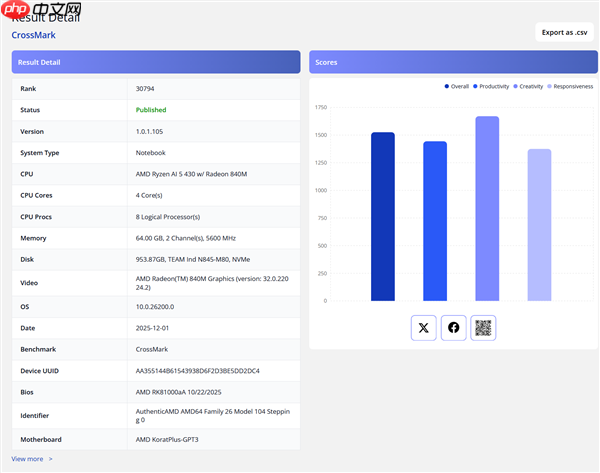Click the dark blue Overall score bar

[x=383, y=216]
